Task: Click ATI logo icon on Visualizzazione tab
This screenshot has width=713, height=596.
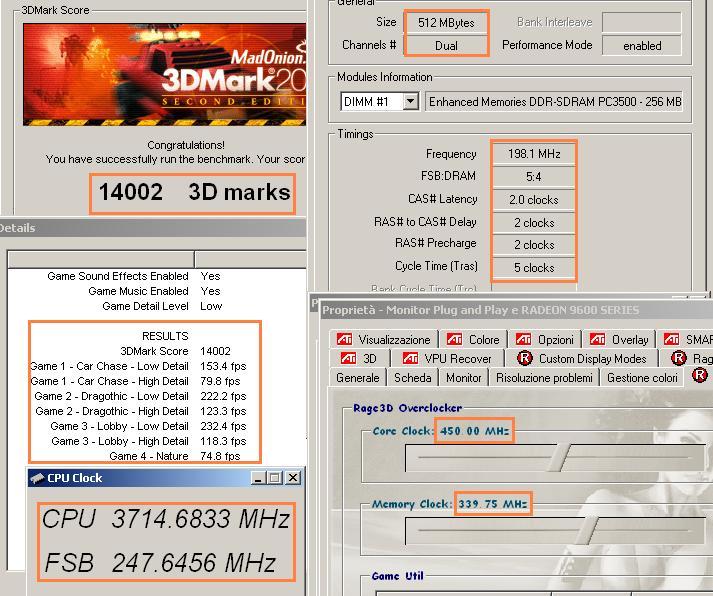Action: coord(344,339)
